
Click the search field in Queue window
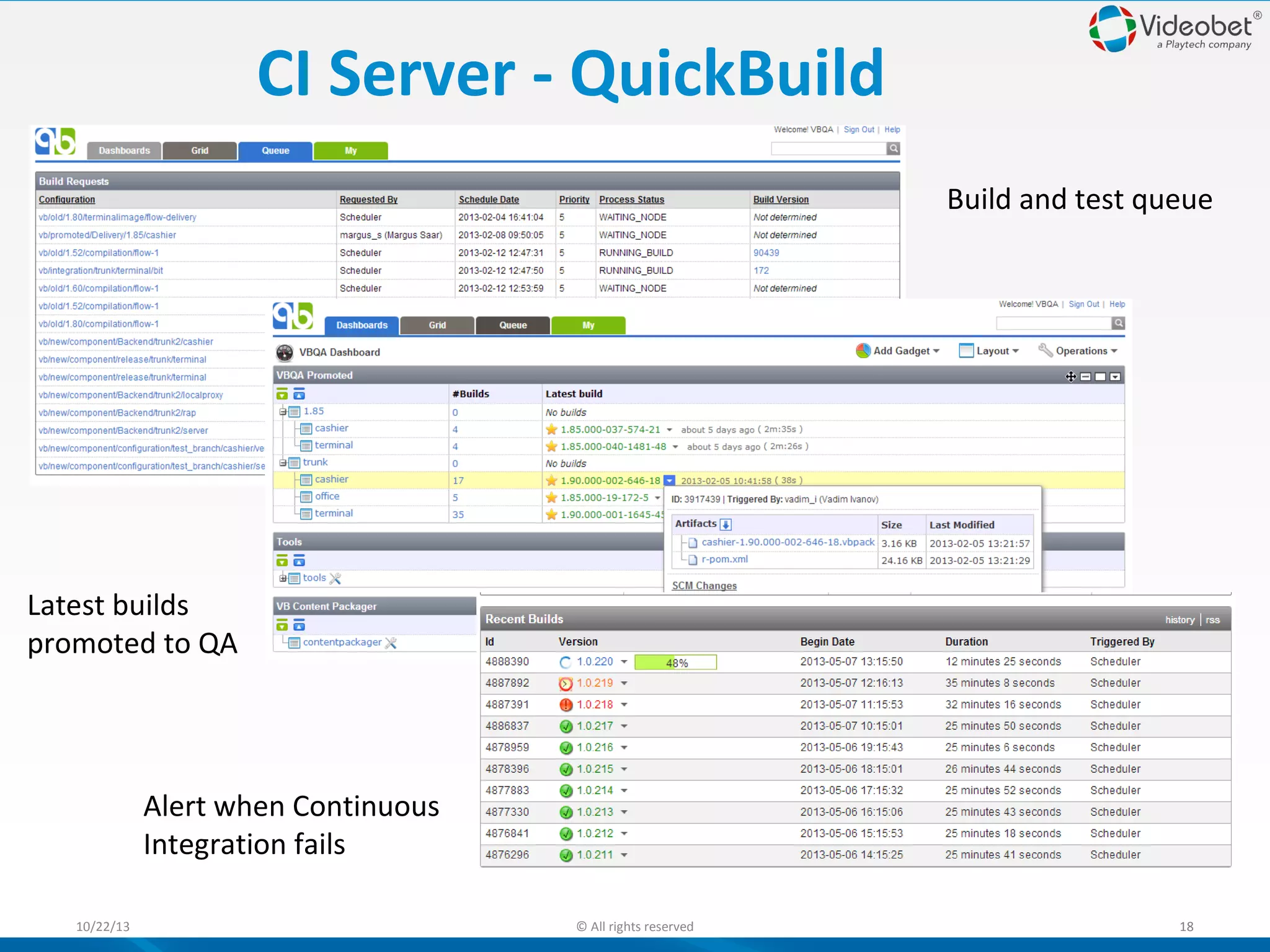(x=829, y=149)
